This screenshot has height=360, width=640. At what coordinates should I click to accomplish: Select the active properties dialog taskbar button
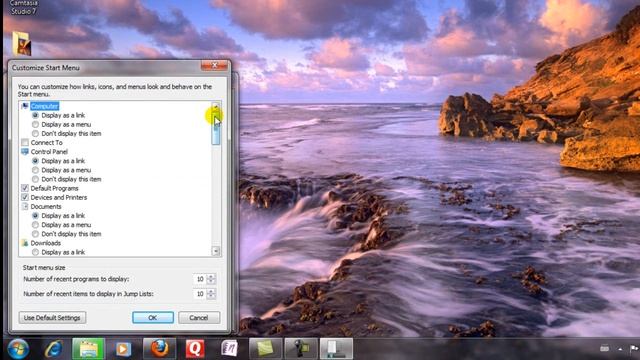coord(336,349)
